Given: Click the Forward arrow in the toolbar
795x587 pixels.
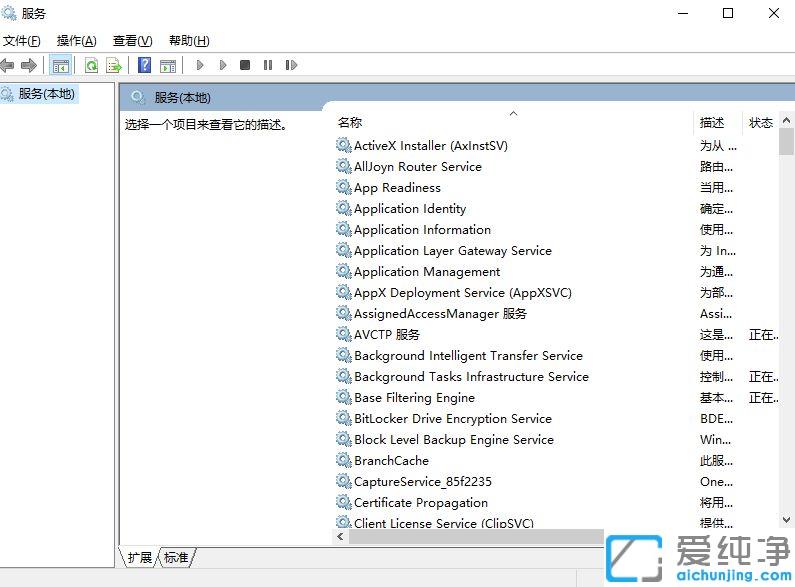Looking at the screenshot, I should [29, 66].
